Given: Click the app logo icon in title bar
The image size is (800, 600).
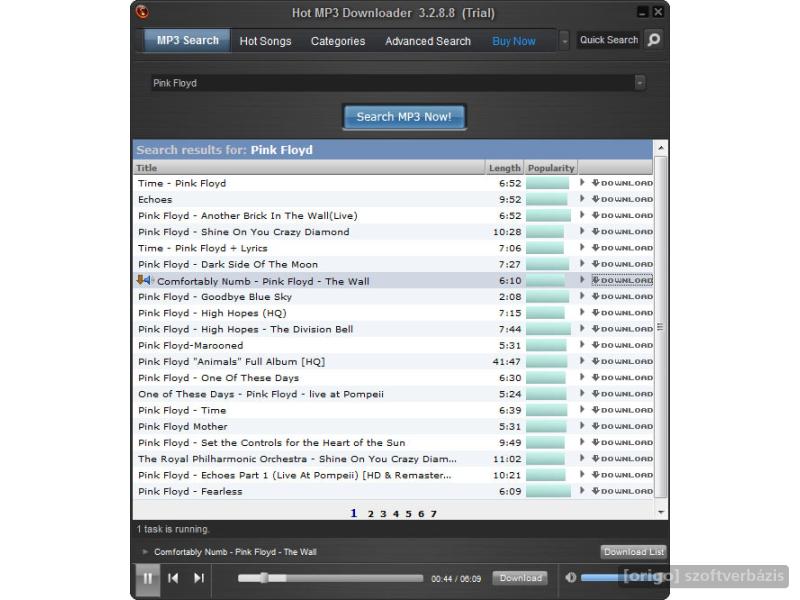Looking at the screenshot, I should tap(142, 12).
